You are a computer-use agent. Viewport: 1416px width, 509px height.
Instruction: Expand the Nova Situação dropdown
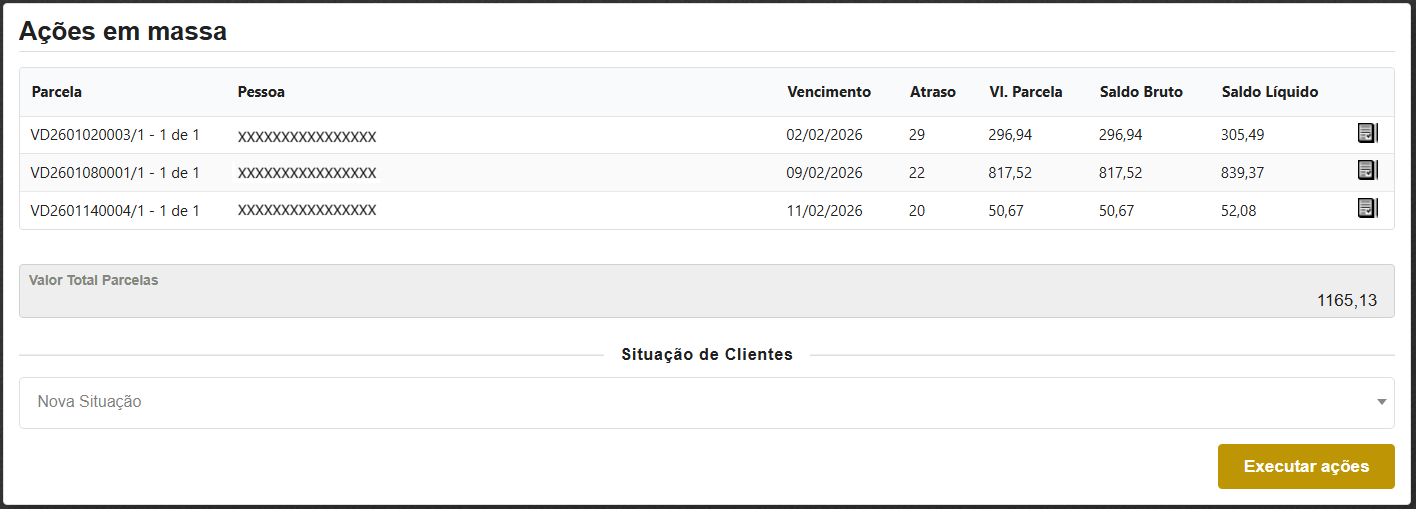pyautogui.click(x=706, y=402)
